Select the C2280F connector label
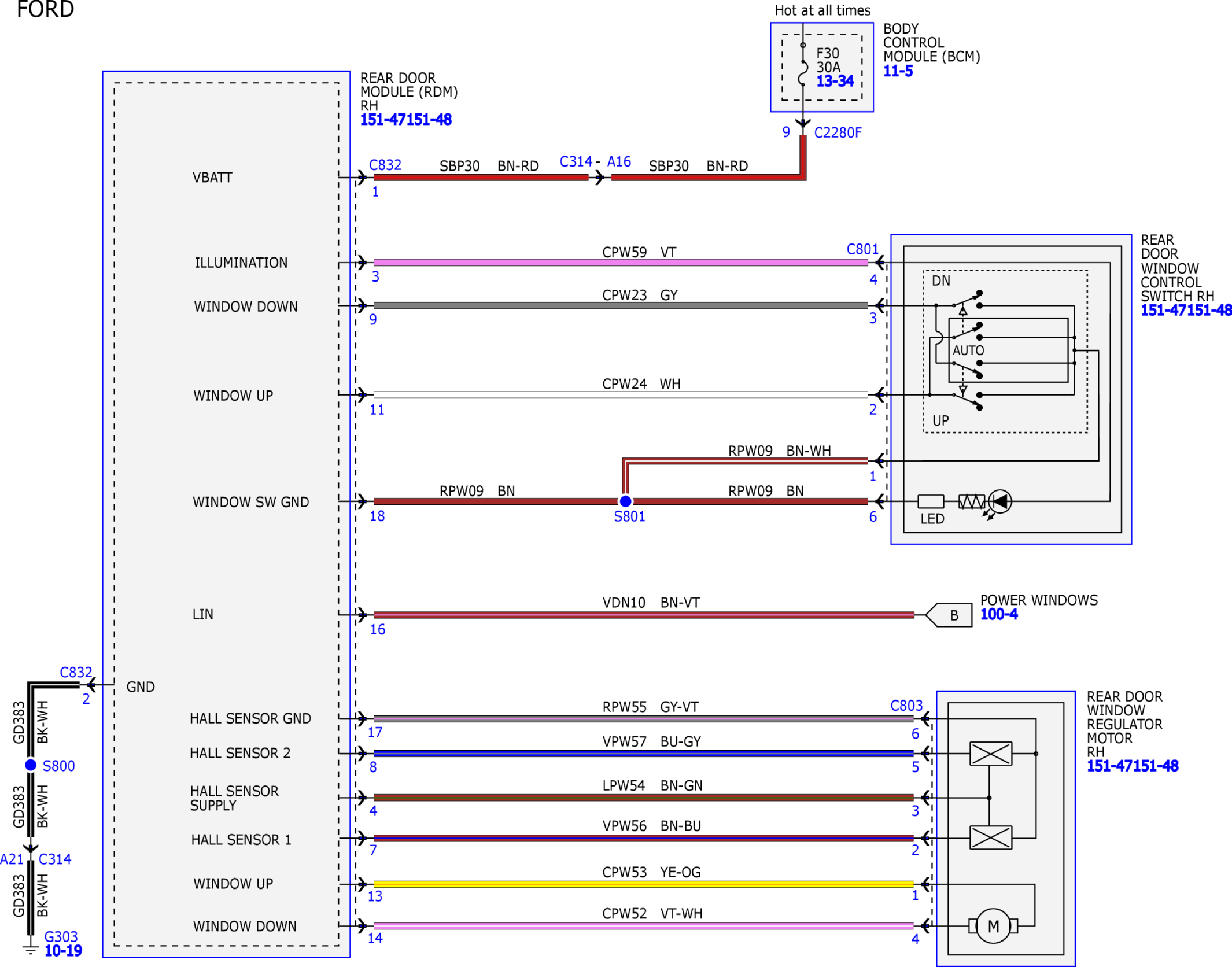 tap(838, 133)
